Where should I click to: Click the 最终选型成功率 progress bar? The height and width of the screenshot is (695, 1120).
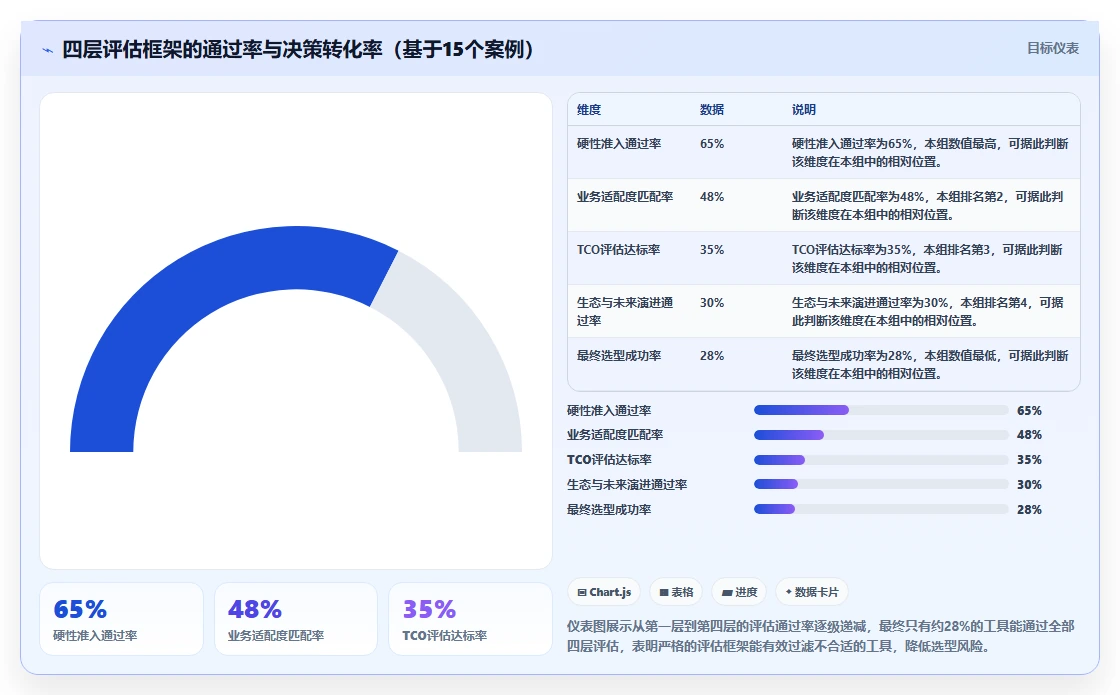pyautogui.click(x=881, y=509)
